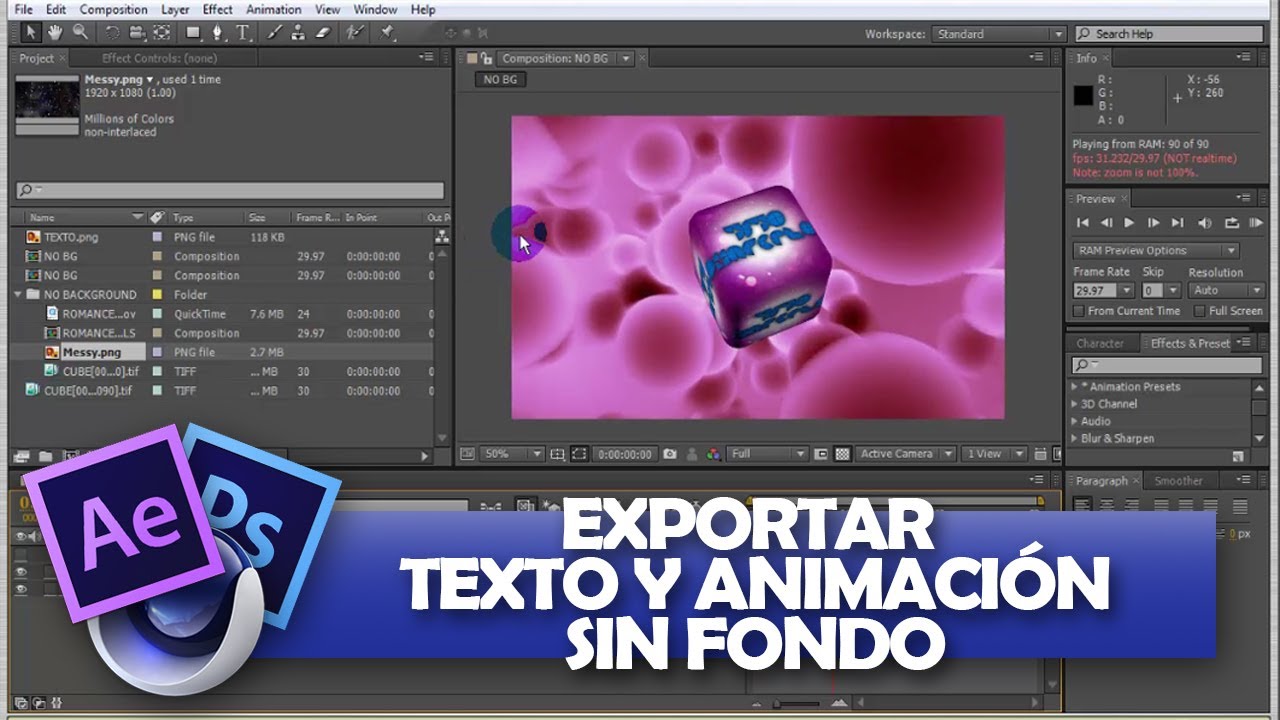Select the Brush tool
The image size is (1280, 720).
276,33
